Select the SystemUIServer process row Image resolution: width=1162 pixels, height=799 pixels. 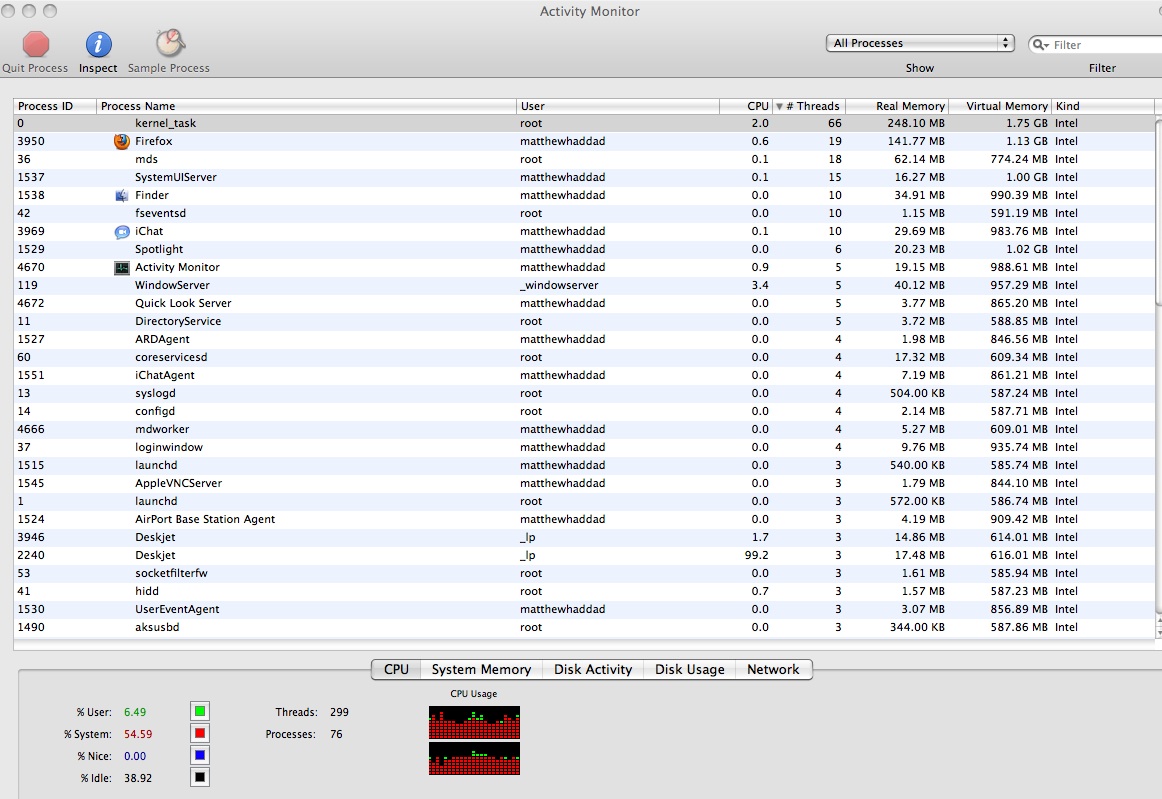click(584, 178)
